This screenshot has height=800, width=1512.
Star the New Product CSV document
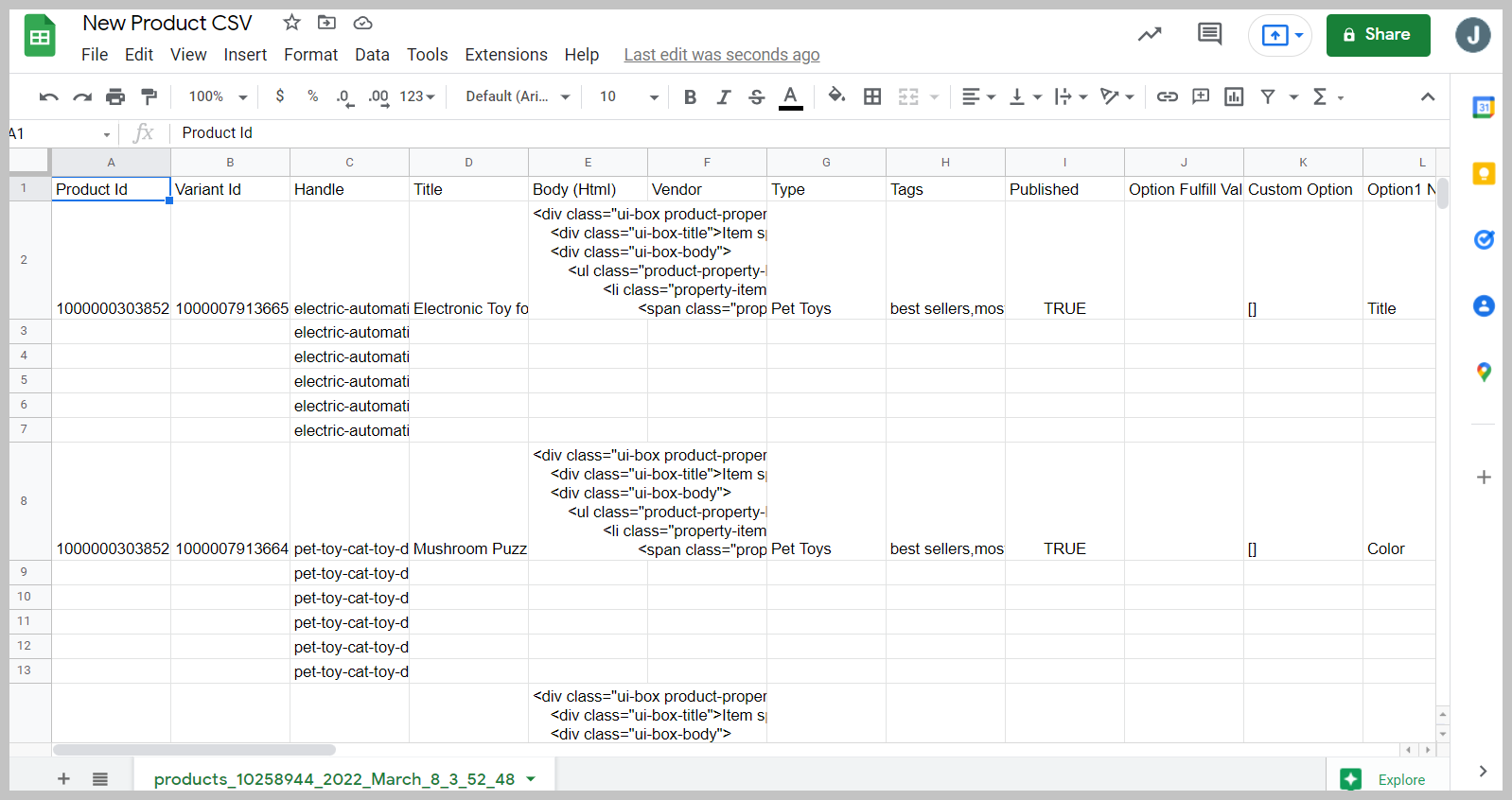click(x=292, y=23)
